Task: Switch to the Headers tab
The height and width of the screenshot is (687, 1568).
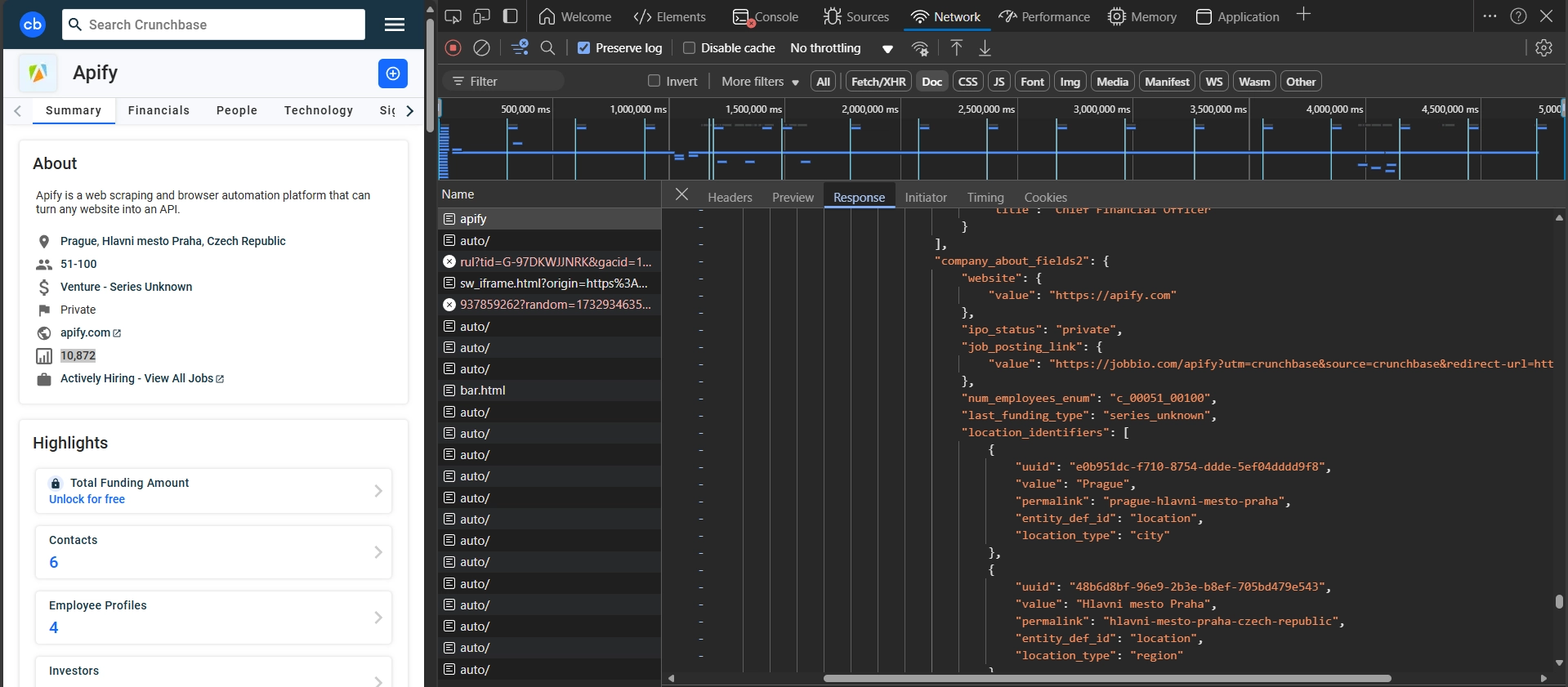Action: pos(730,198)
